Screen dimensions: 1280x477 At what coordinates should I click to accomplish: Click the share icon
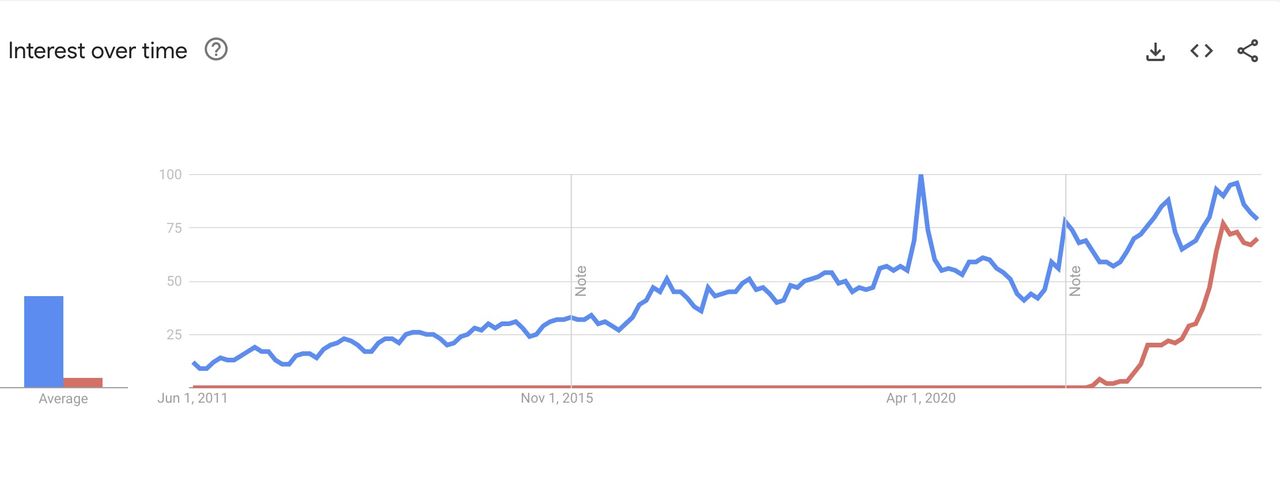1247,51
